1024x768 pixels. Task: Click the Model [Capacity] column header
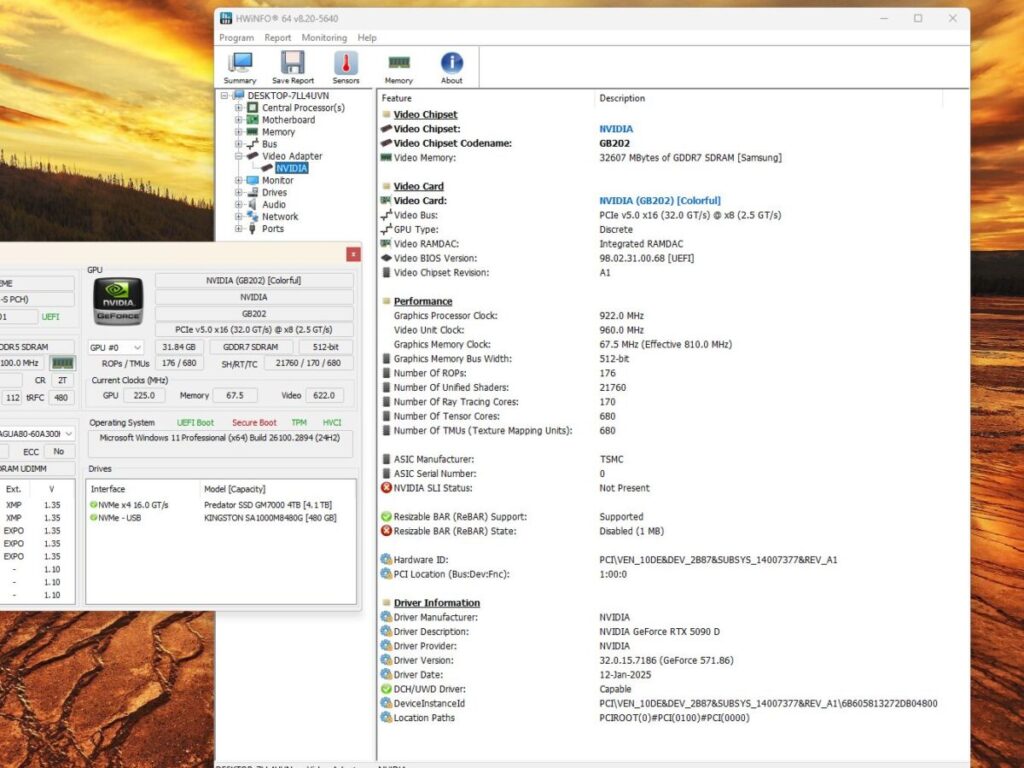[234, 489]
